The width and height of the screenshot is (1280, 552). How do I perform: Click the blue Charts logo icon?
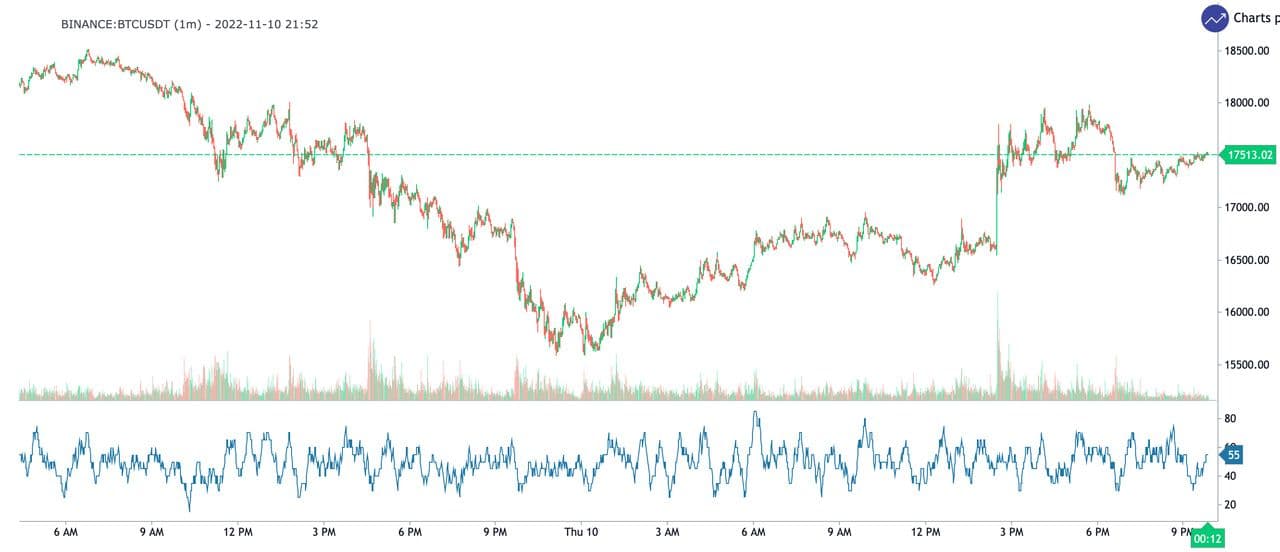[x=1215, y=18]
